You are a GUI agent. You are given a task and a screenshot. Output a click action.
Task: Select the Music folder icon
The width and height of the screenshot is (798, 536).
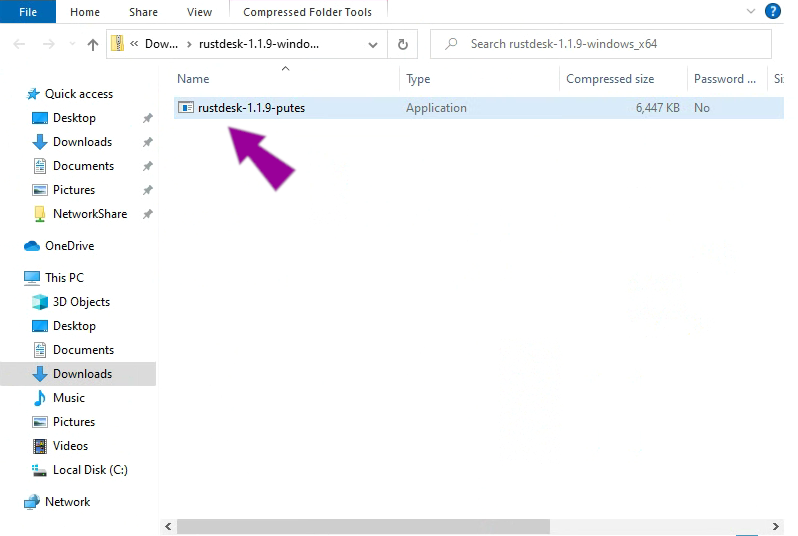tap(40, 398)
